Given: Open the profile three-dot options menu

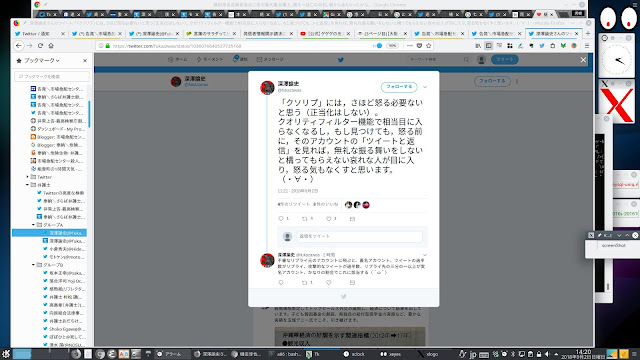Looking at the screenshot, I should [517, 81].
